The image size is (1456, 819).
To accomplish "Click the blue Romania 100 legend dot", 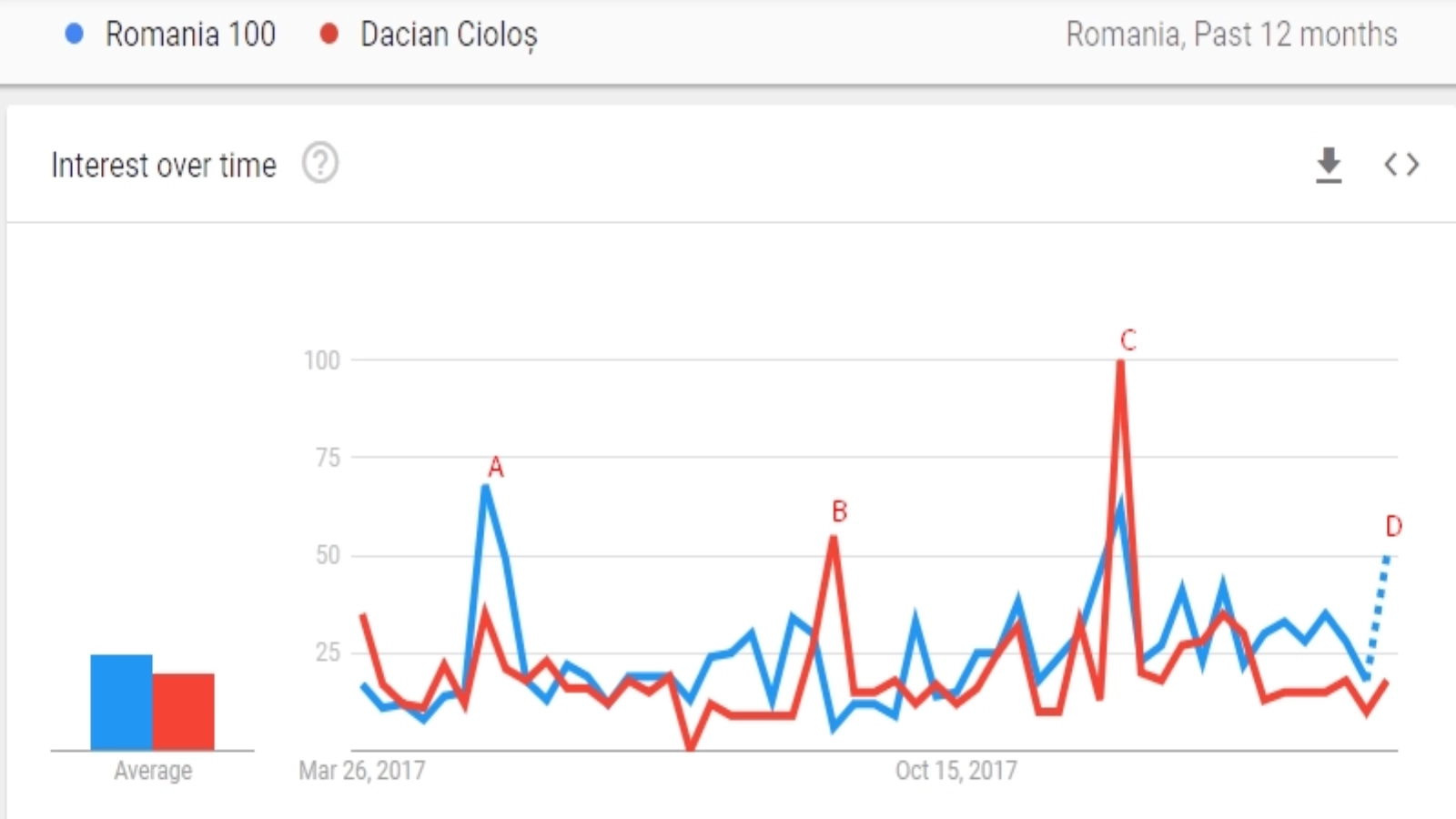I will tap(75, 35).
